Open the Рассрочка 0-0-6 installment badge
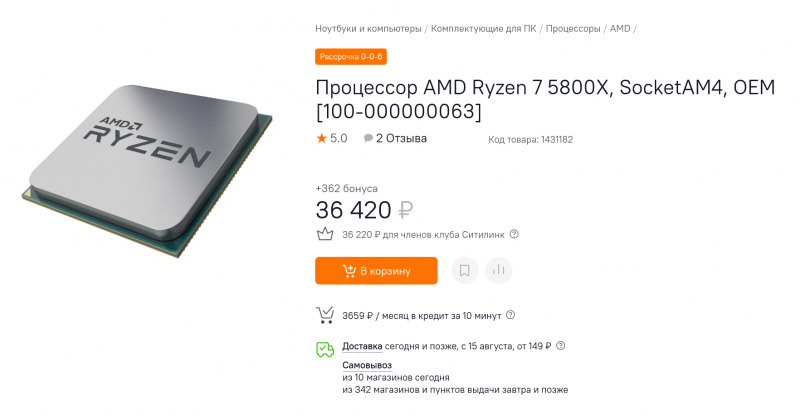800x415 pixels. click(x=351, y=57)
